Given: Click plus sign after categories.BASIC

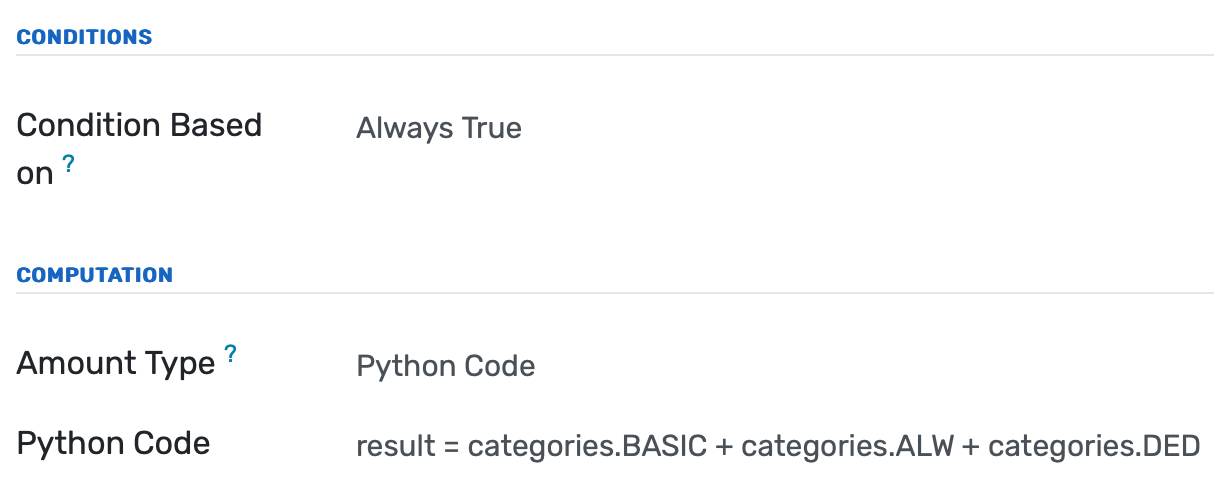Looking at the screenshot, I should click(x=725, y=446).
